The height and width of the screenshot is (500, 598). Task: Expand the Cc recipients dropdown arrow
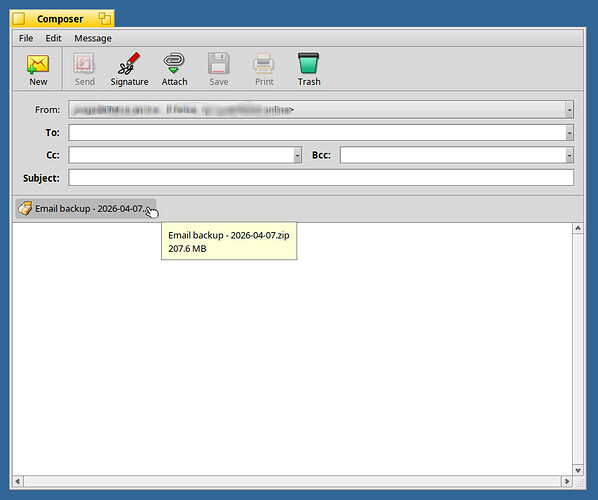tap(297, 155)
